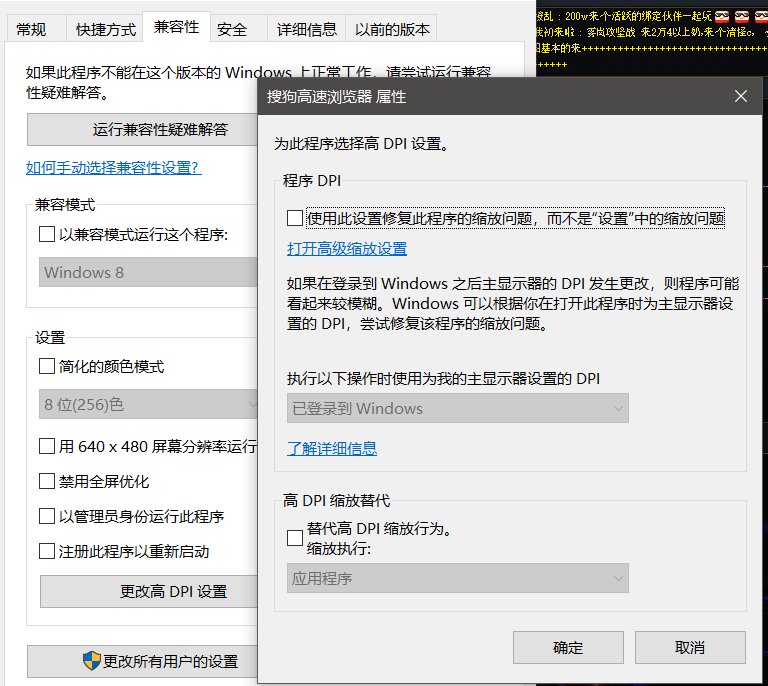Image resolution: width=768 pixels, height=686 pixels.
Task: Open the 快捷方式 tab
Action: 105,29
